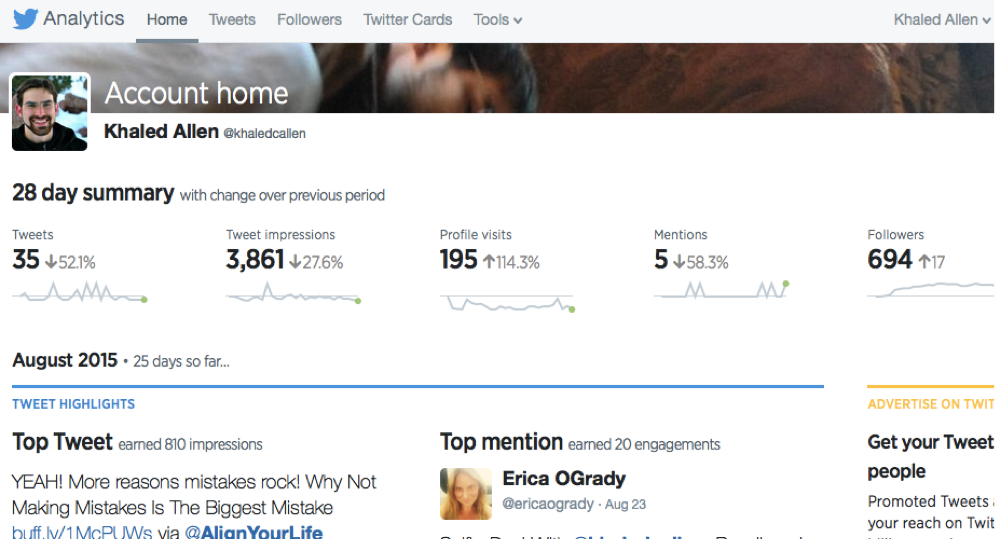
Task: Click the Followers sparkline chart
Action: pyautogui.click(x=931, y=289)
